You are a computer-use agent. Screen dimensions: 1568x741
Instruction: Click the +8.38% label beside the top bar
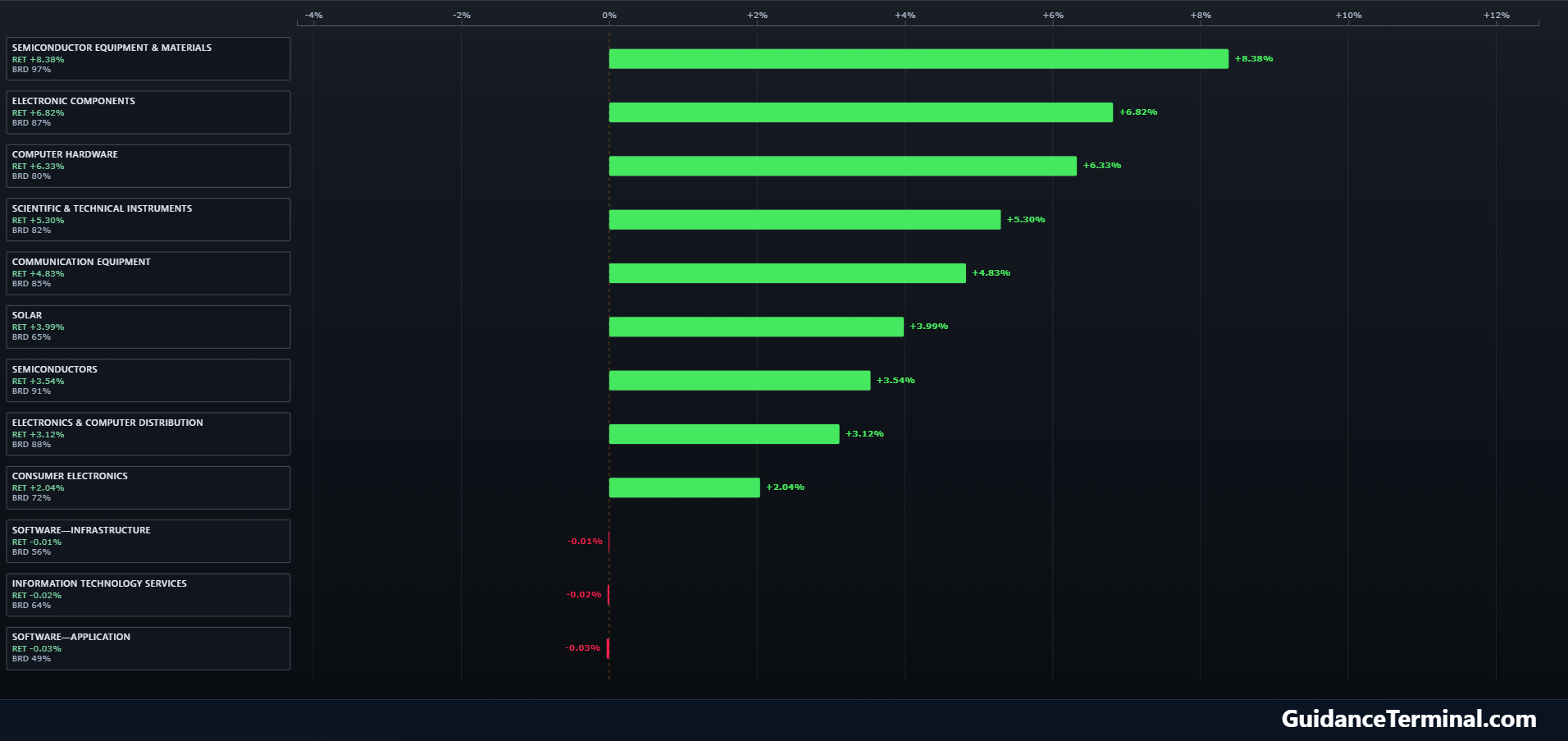pos(1254,59)
